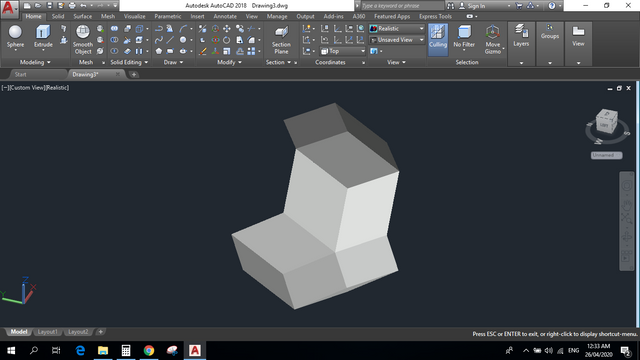640x360 pixels.
Task: Click the Smooth Object mesh tool
Action: click(83, 40)
